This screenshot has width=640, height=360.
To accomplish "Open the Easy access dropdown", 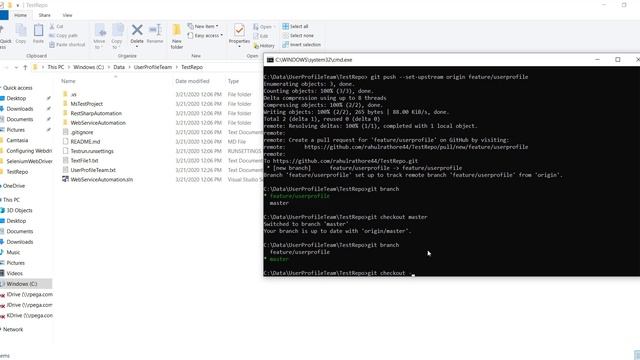I will click(x=205, y=36).
